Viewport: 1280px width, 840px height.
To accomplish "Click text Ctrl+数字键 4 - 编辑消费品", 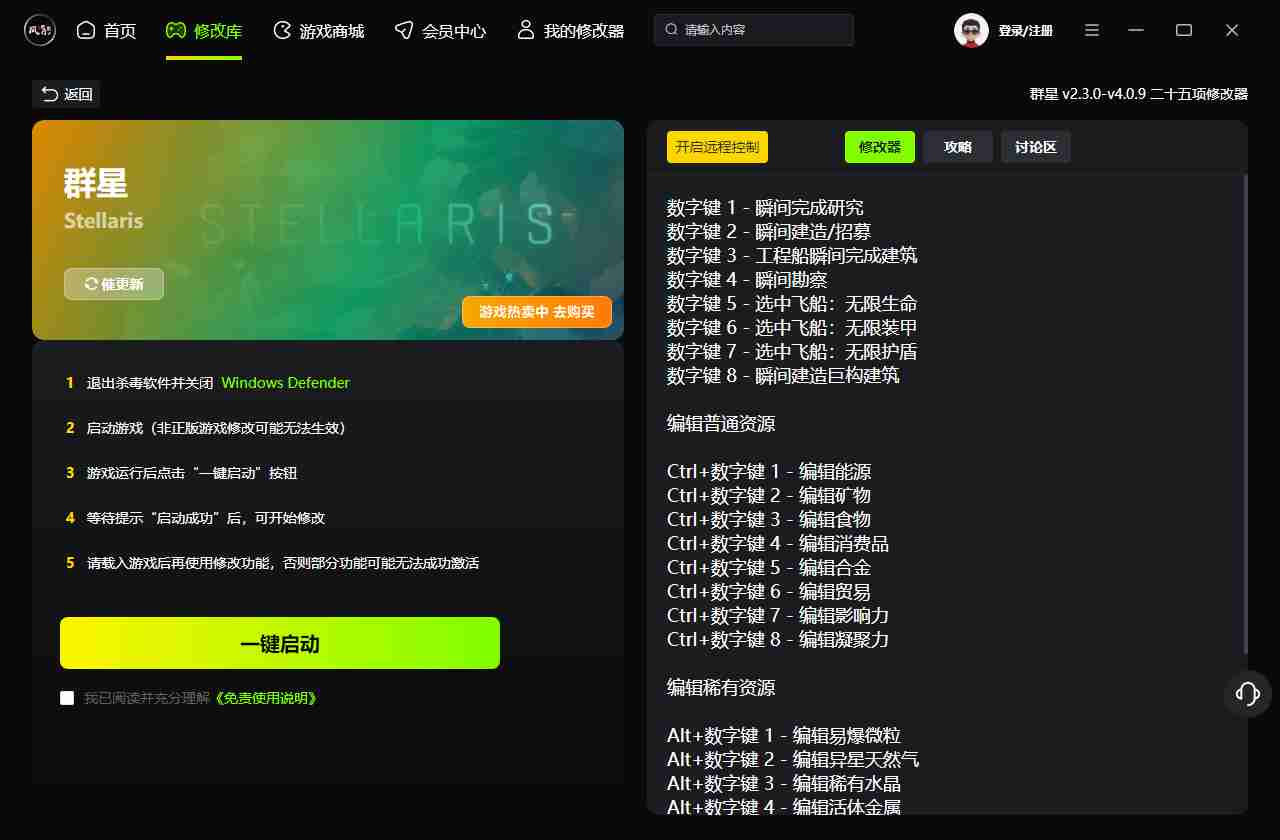I will tap(778, 544).
